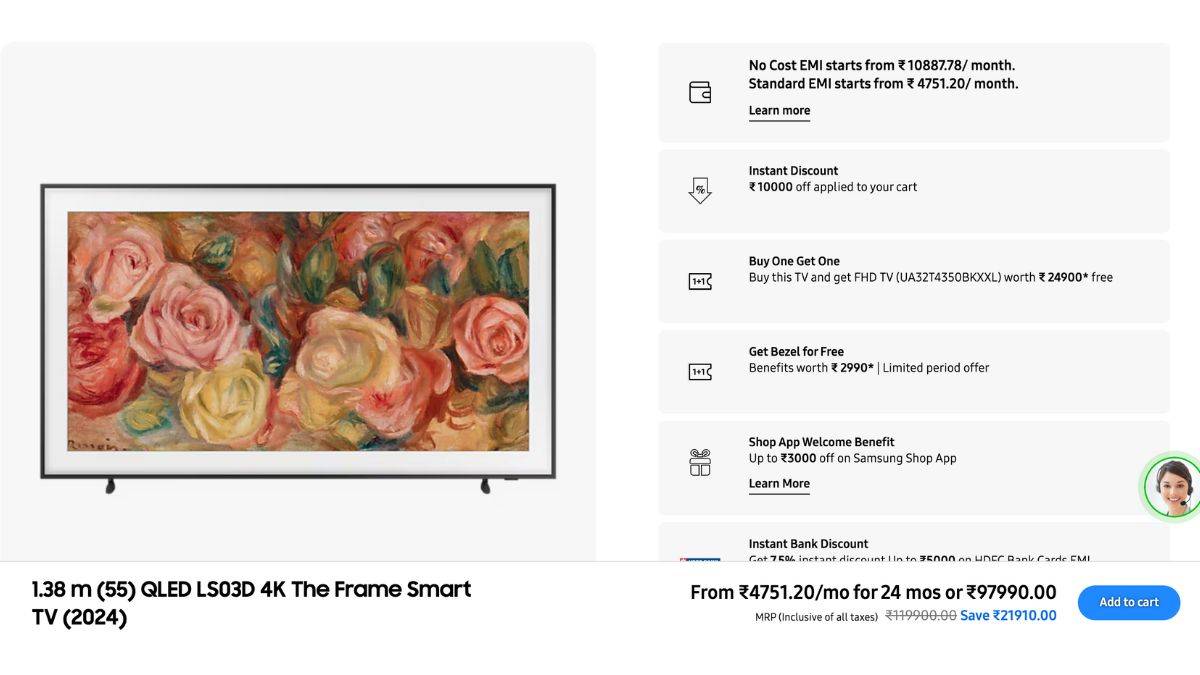Select the Get Bezel for Free offer card

pyautogui.click(x=913, y=371)
